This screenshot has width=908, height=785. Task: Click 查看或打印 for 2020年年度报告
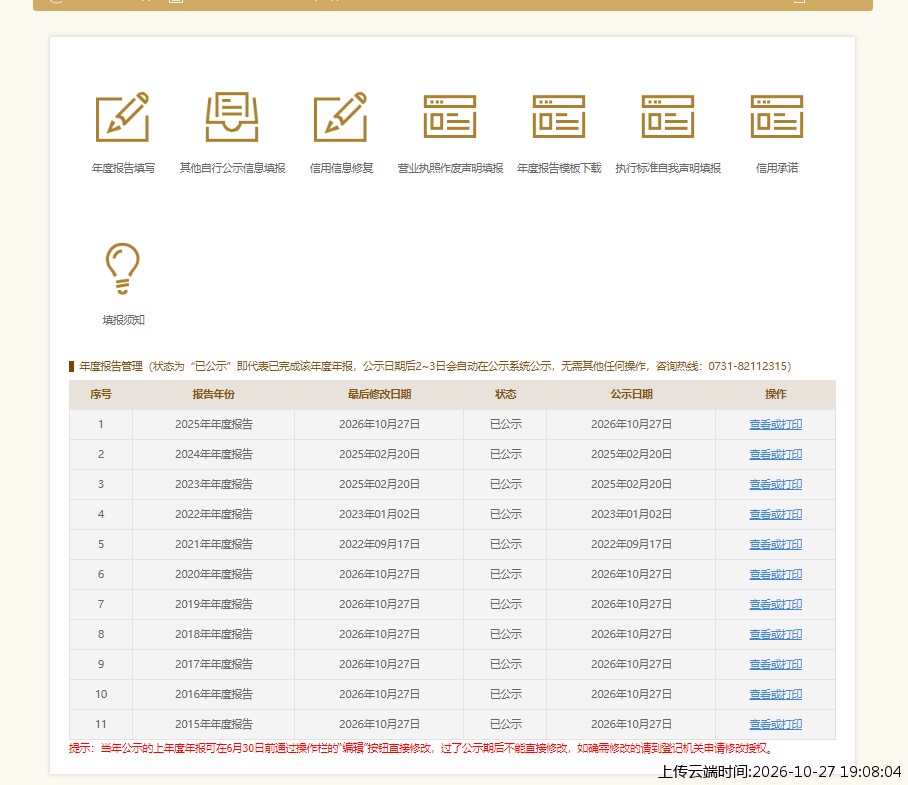click(x=775, y=575)
